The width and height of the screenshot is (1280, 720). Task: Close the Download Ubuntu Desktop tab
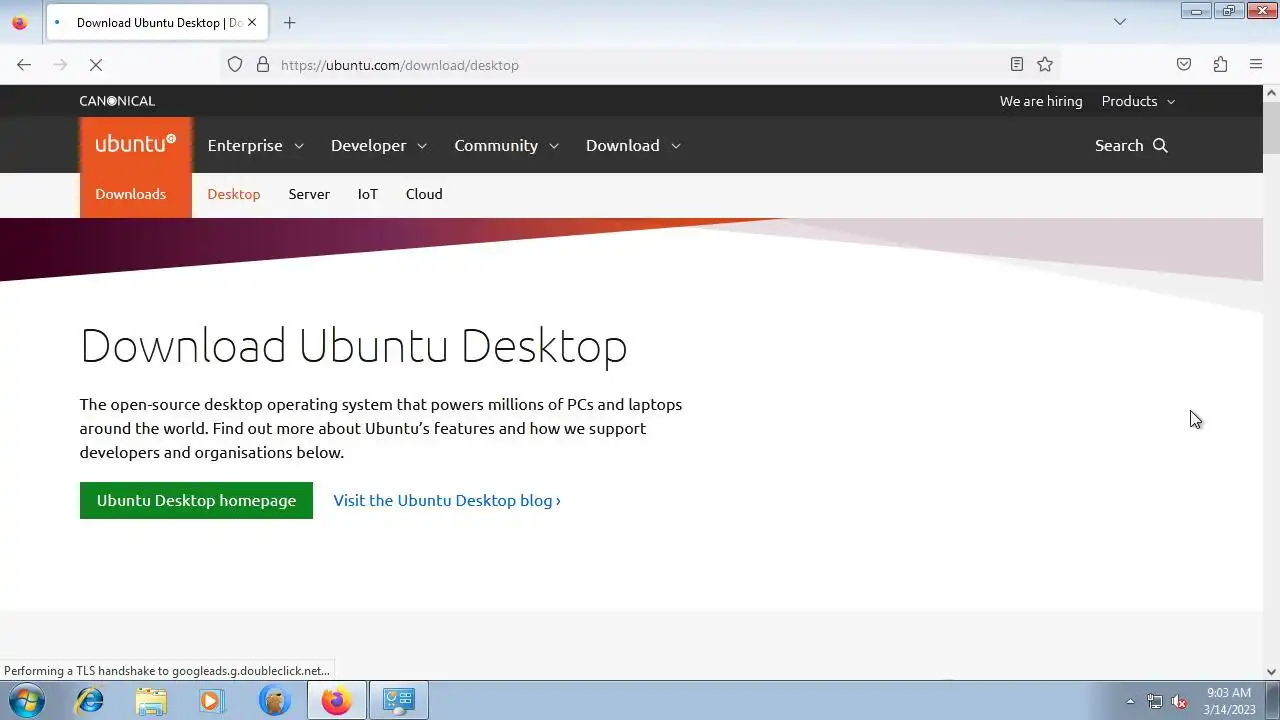tap(252, 22)
